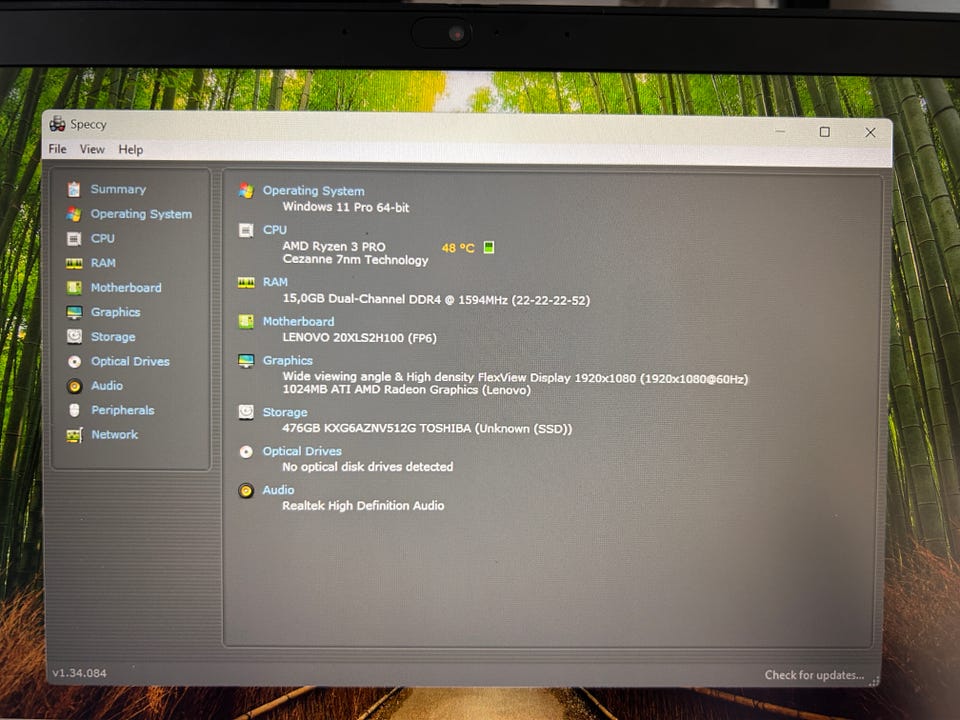This screenshot has width=960, height=720.
Task: Click the Operating System heading link
Action: click(313, 190)
